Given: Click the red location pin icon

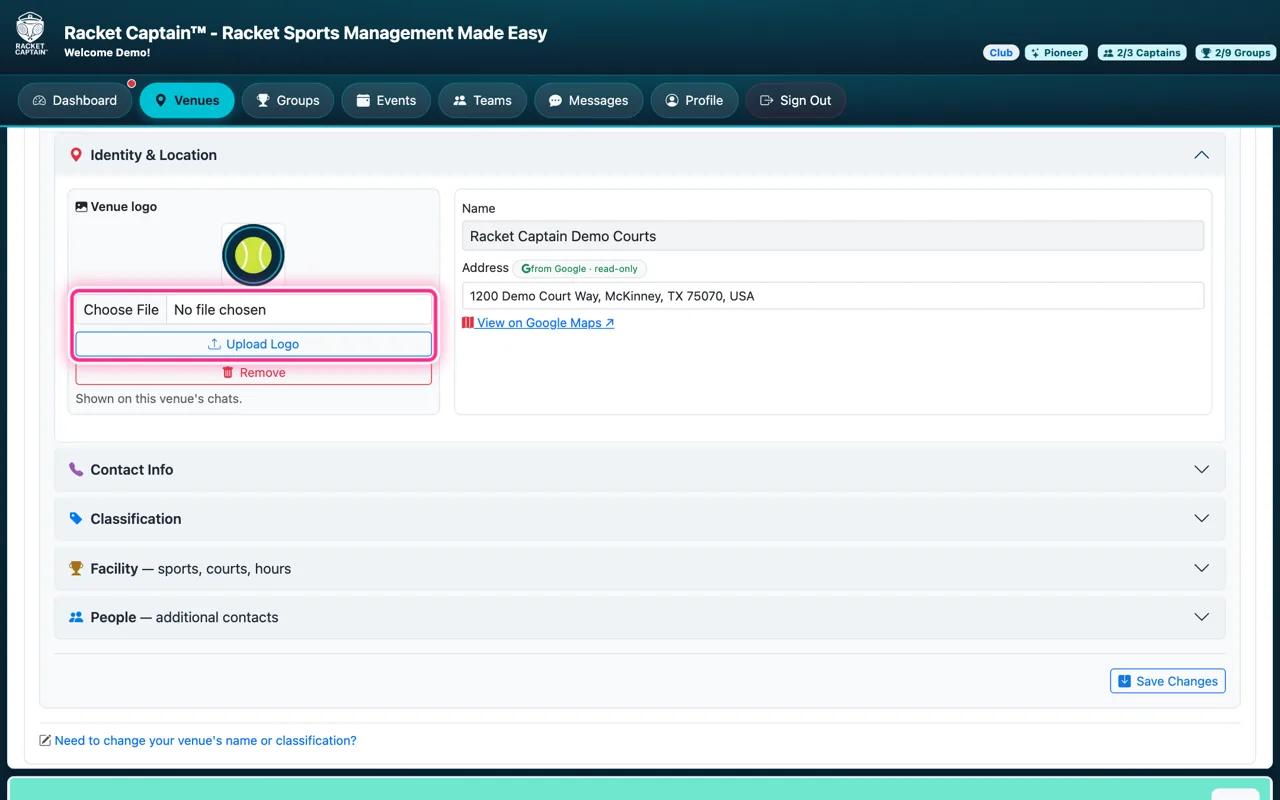Looking at the screenshot, I should click(x=76, y=155).
